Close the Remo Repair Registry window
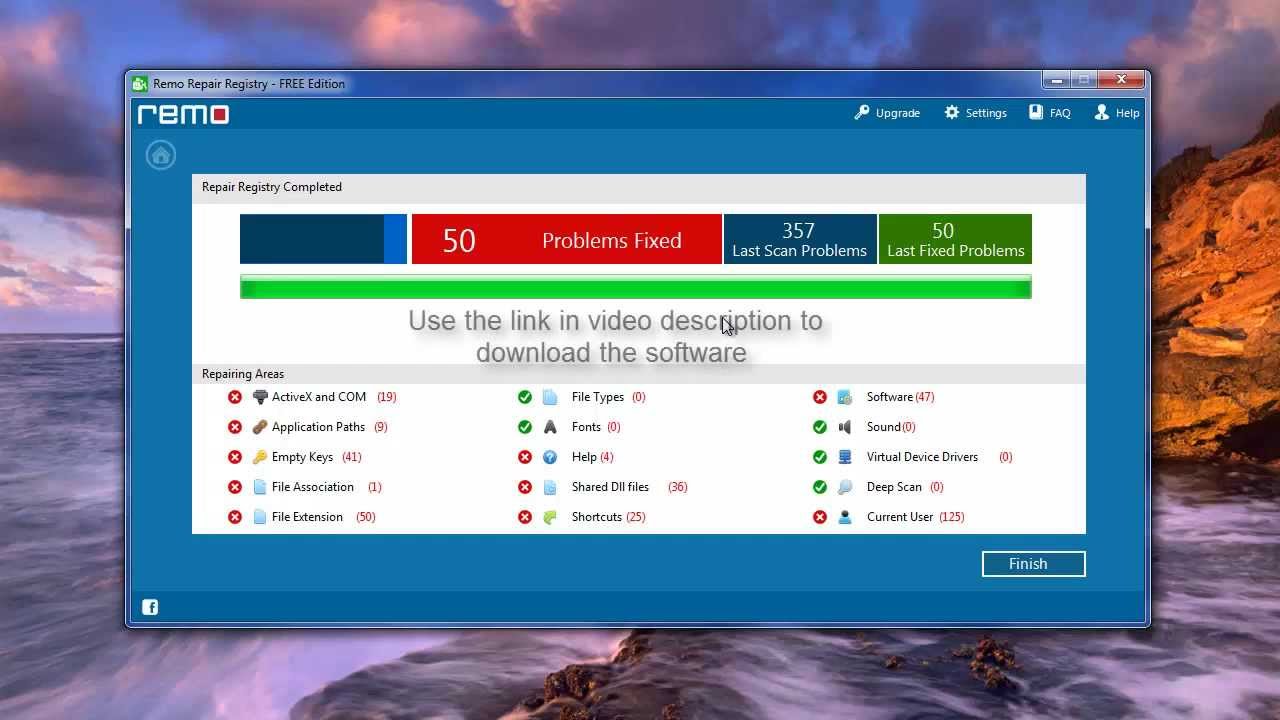This screenshot has height=720, width=1280. [x=1121, y=79]
